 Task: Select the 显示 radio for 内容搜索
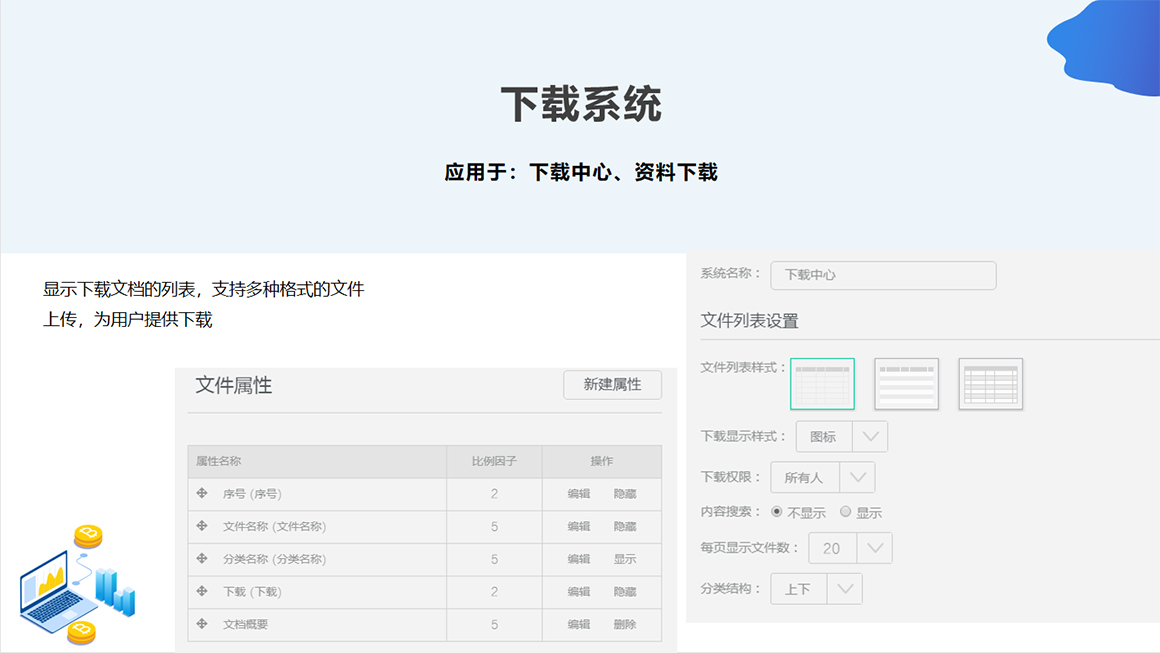pos(845,512)
